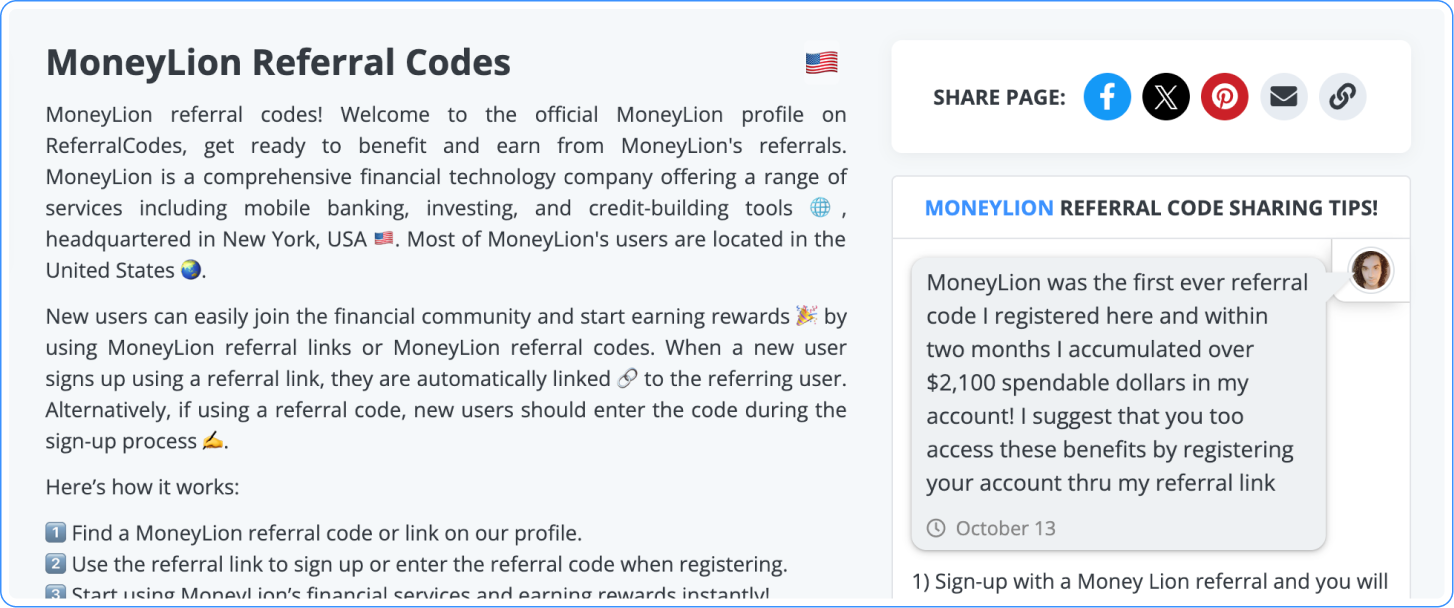
Task: Copy the page link
Action: coord(1343,96)
